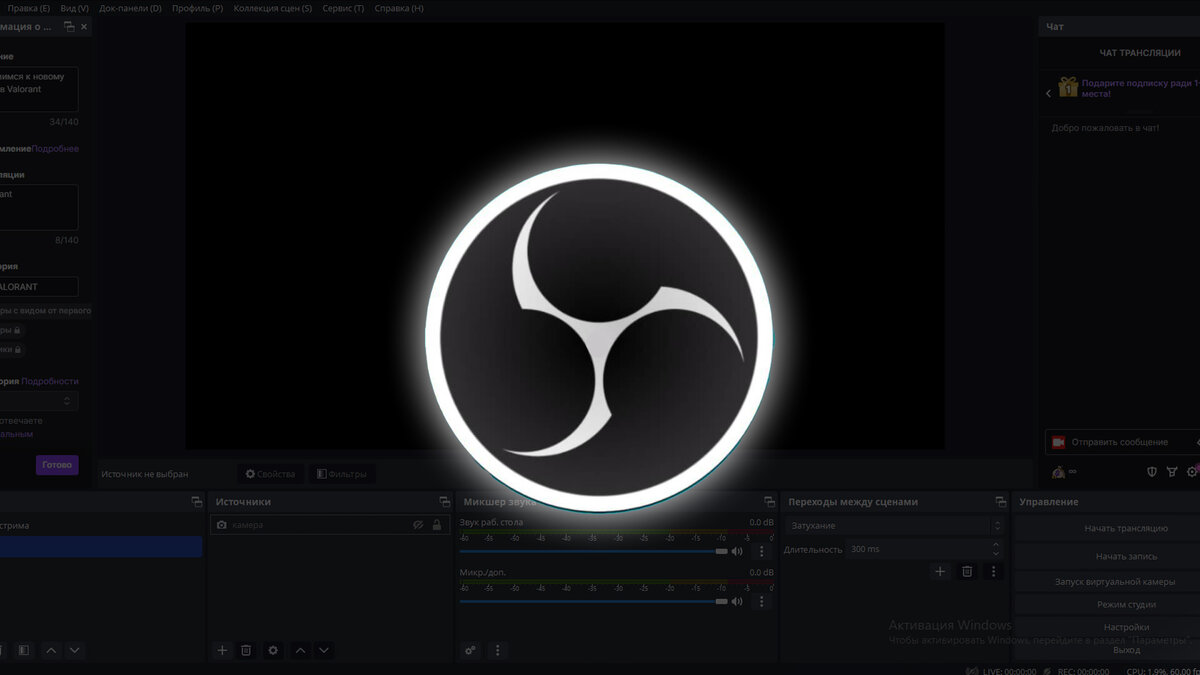Open the Сервис (T) menu
The width and height of the screenshot is (1200, 675).
(343, 8)
